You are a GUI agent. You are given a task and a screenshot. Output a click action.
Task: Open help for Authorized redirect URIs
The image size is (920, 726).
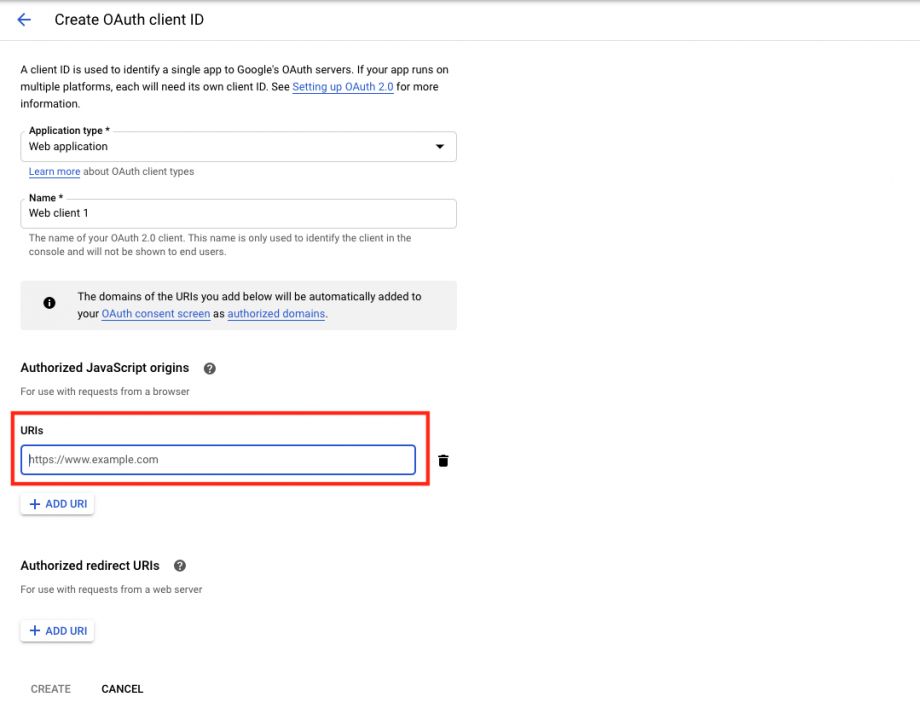180,566
